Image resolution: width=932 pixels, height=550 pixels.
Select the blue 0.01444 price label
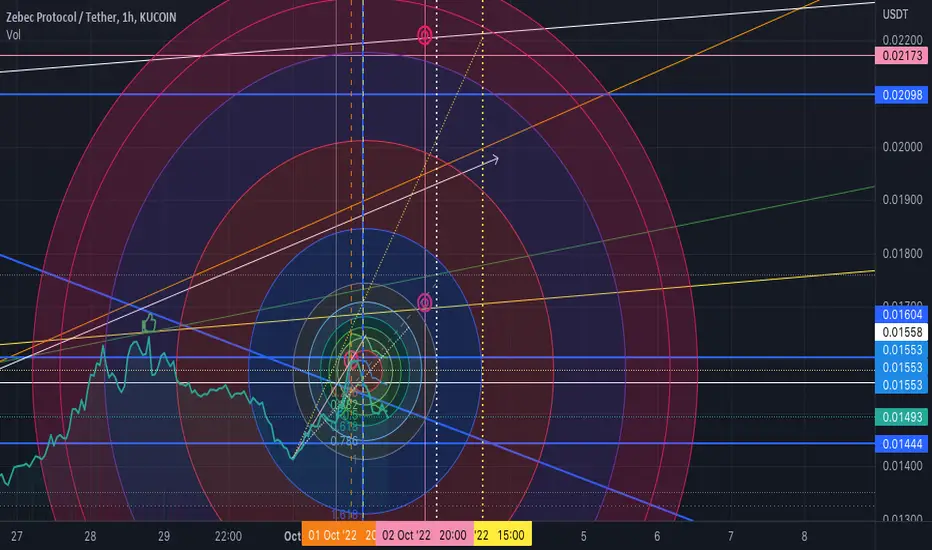point(902,444)
